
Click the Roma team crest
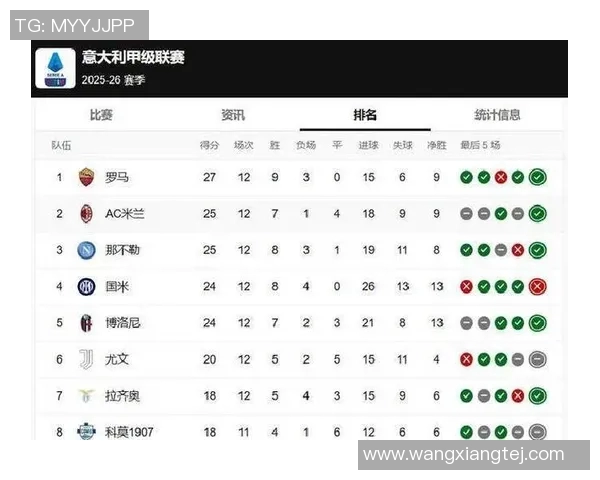click(x=86, y=177)
